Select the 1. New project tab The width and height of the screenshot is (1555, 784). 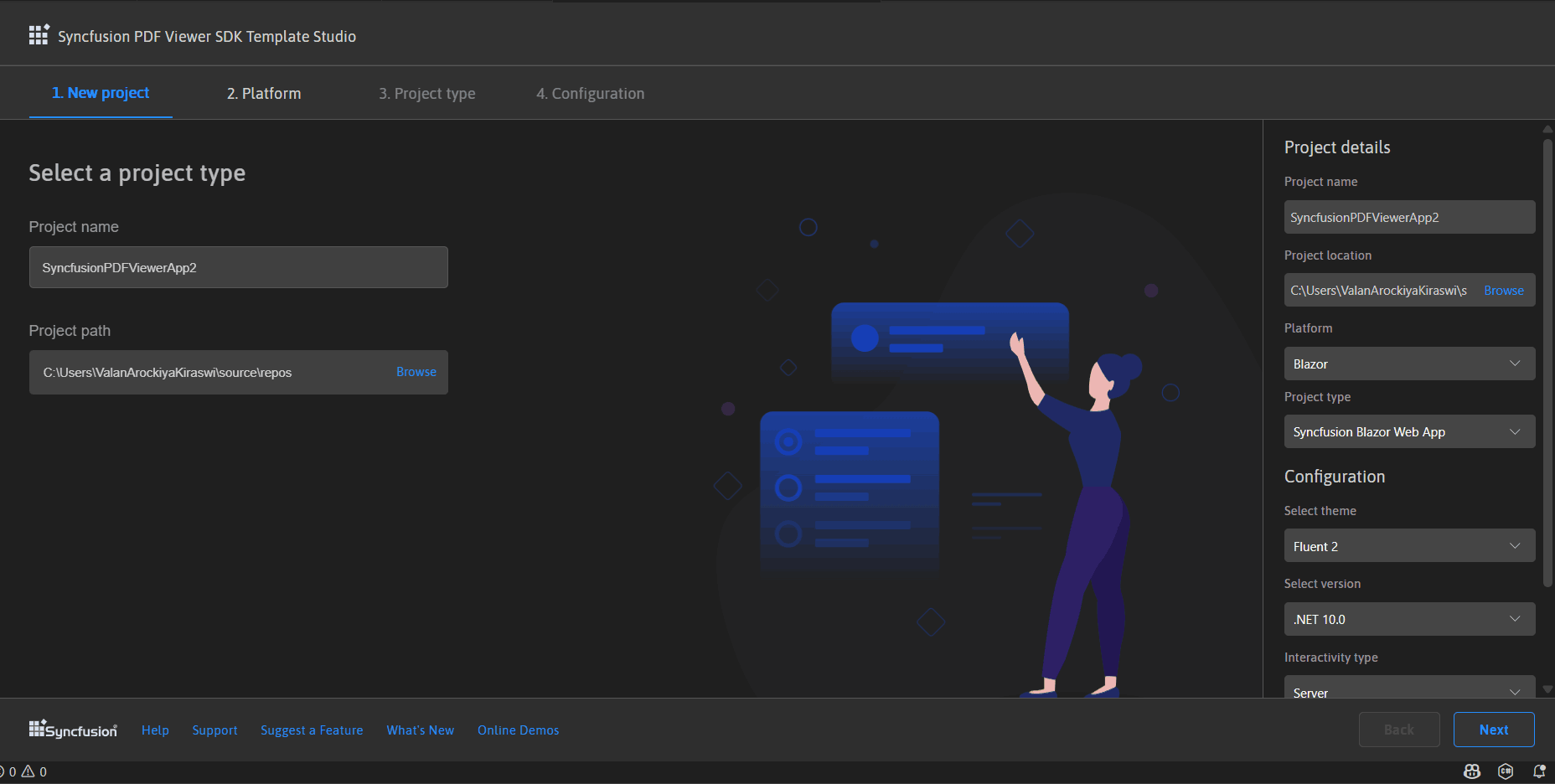(x=101, y=93)
